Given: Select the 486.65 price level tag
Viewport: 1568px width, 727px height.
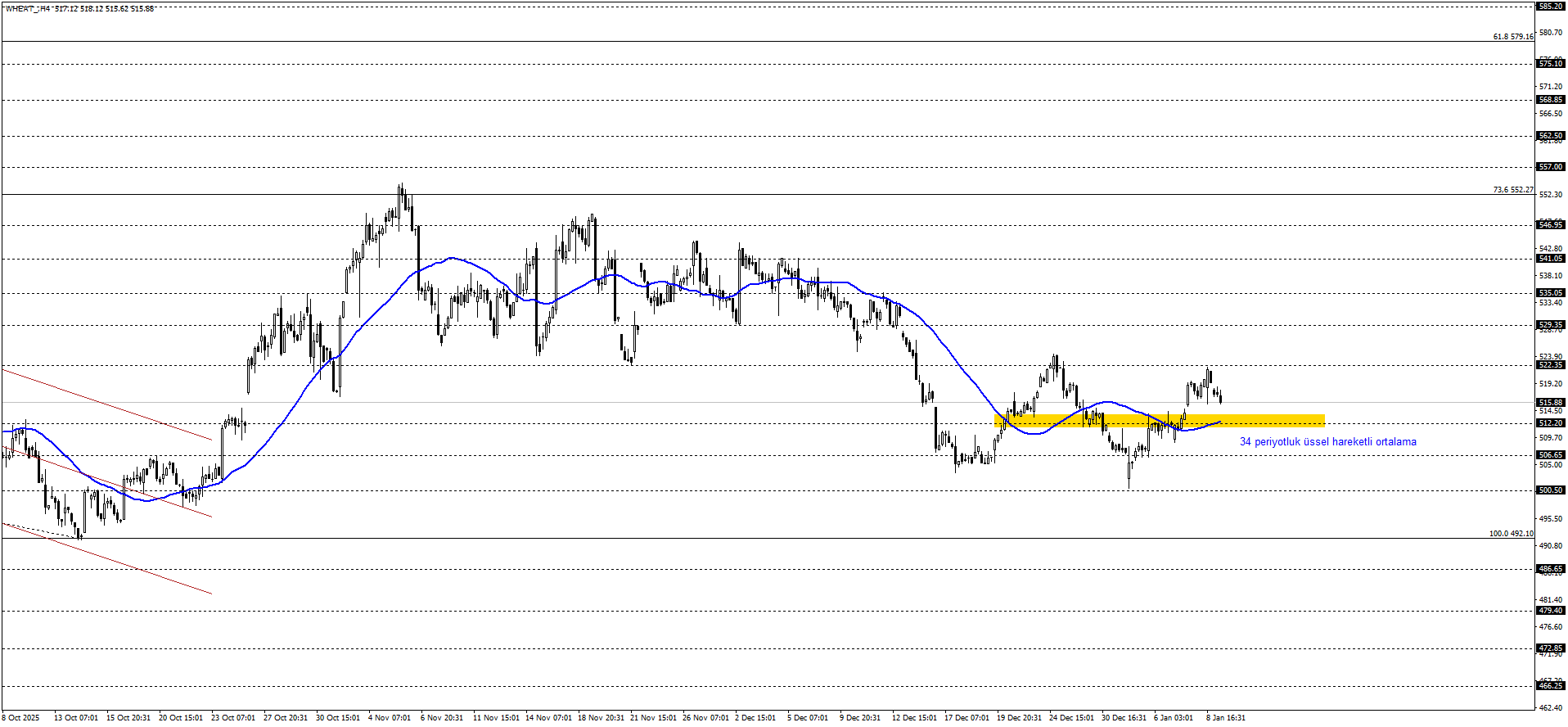Looking at the screenshot, I should click(x=1551, y=568).
